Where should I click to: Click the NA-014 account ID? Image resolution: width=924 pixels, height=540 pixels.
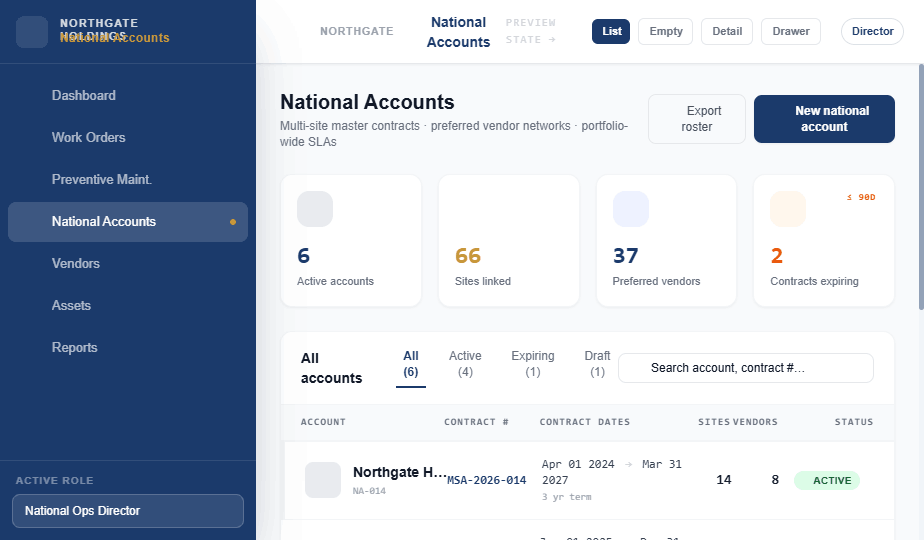pyautogui.click(x=369, y=490)
